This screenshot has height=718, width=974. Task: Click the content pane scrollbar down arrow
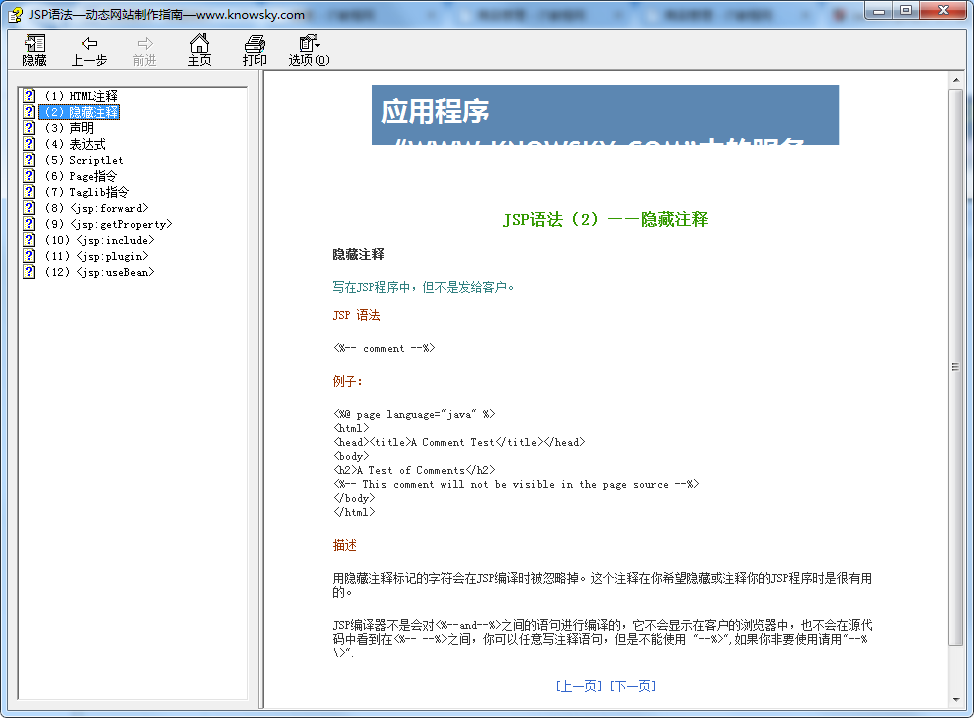pyautogui.click(x=955, y=699)
